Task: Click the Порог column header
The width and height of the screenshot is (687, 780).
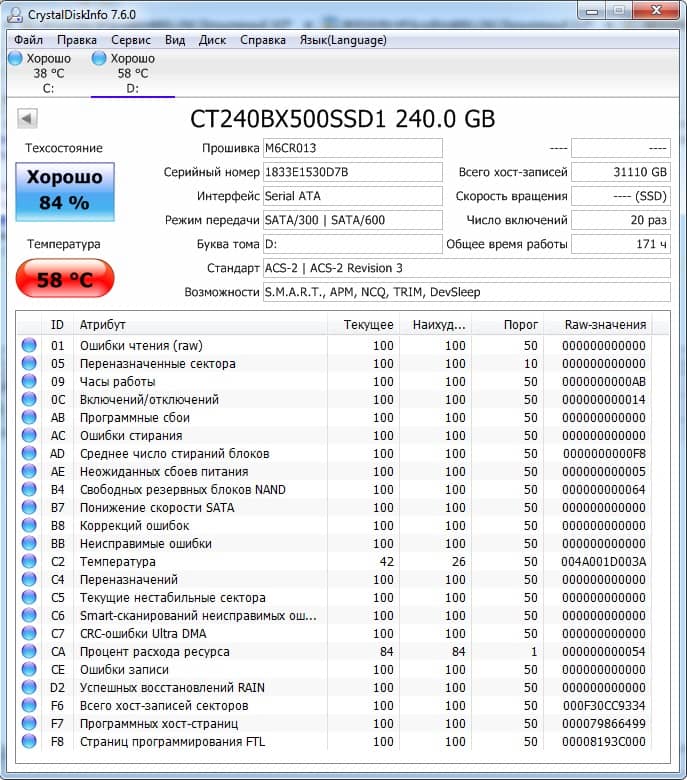Action: (508, 324)
